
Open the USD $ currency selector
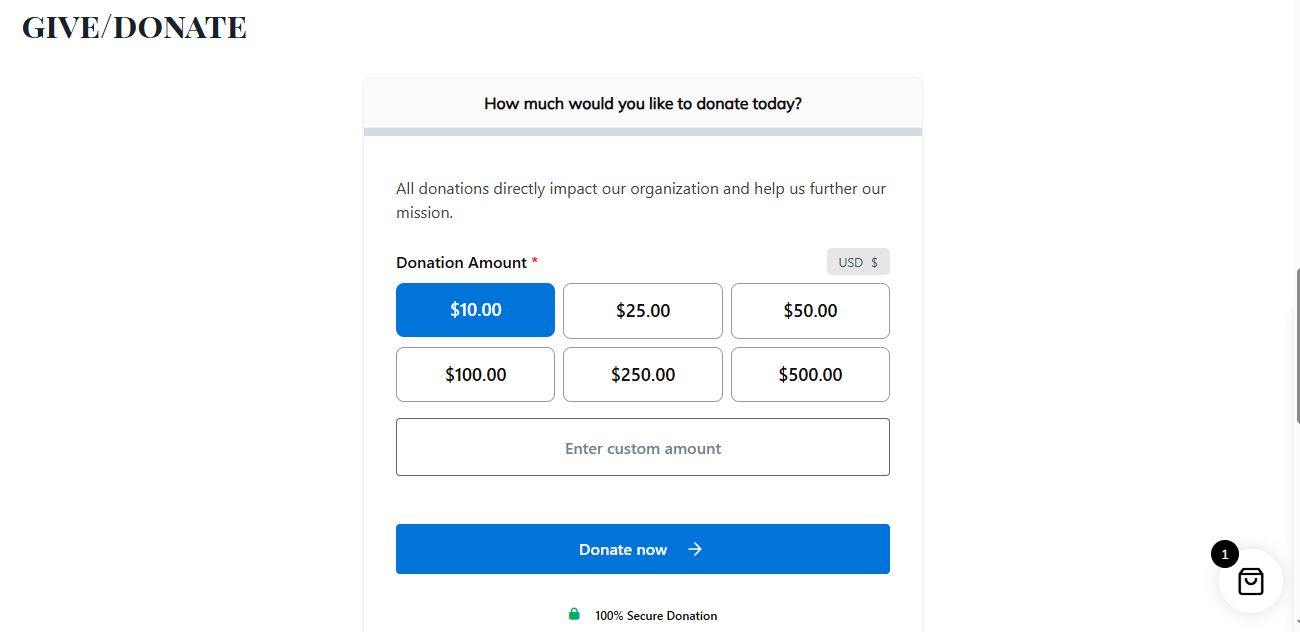tap(857, 262)
